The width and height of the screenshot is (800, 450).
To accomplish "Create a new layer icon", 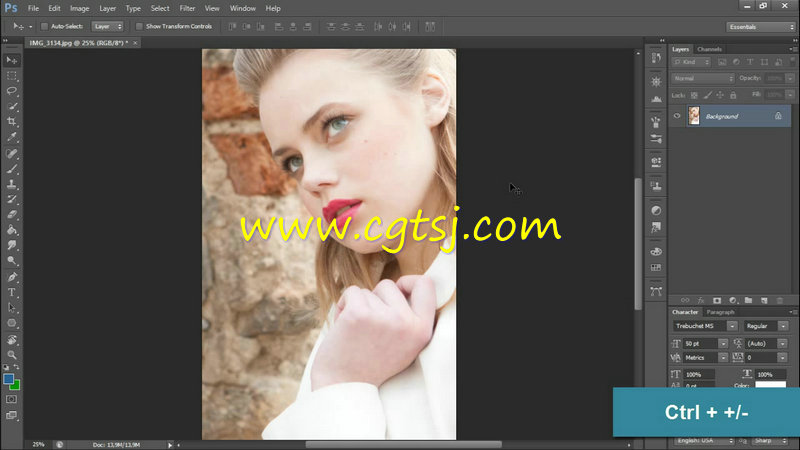I will [764, 301].
